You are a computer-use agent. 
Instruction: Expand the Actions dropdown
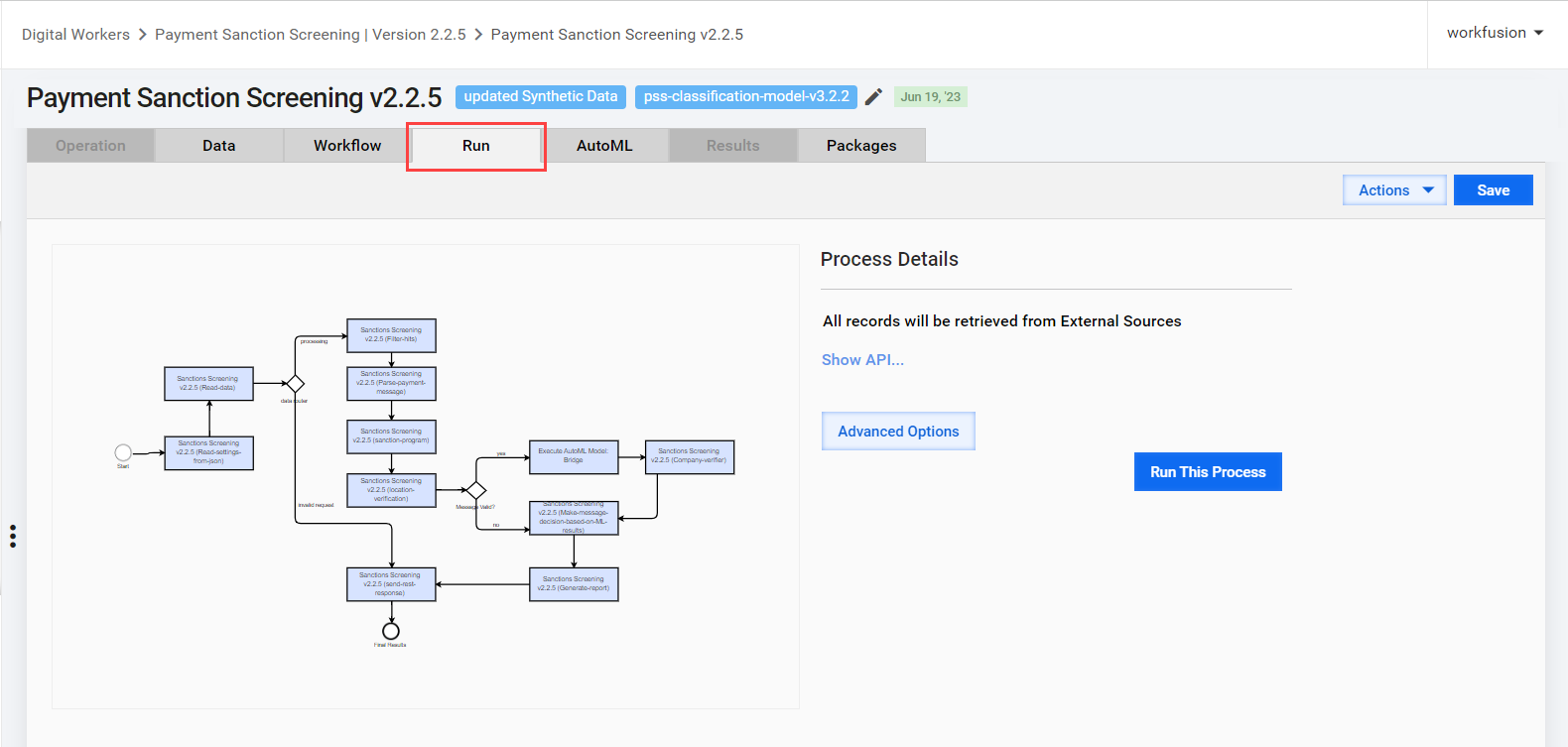[x=1394, y=190]
